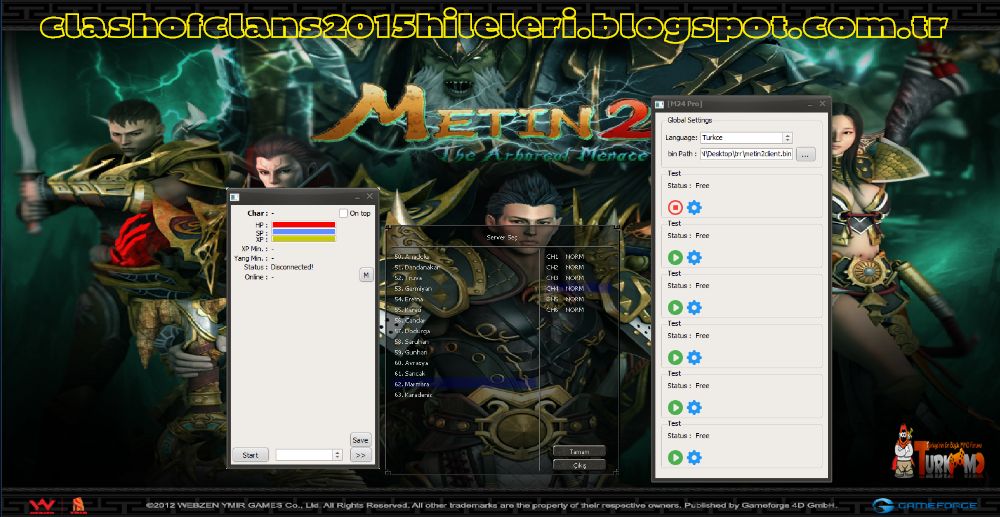Start the fourth Test slot with play icon
Screen dimensions: 1000x517
[675, 358]
